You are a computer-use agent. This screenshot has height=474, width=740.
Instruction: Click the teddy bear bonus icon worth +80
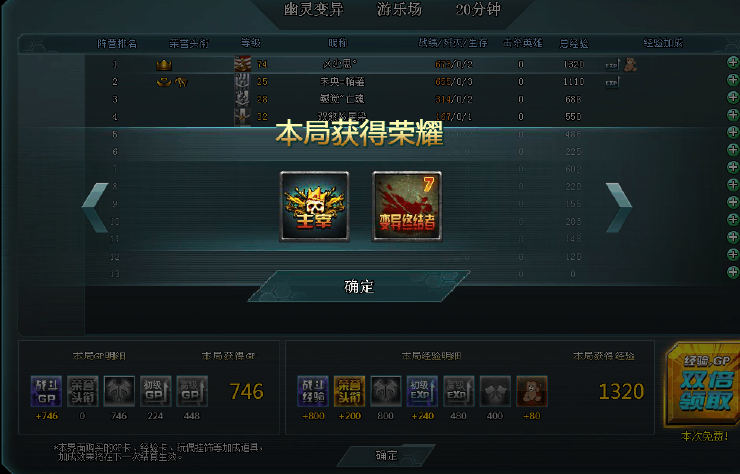coord(531,391)
